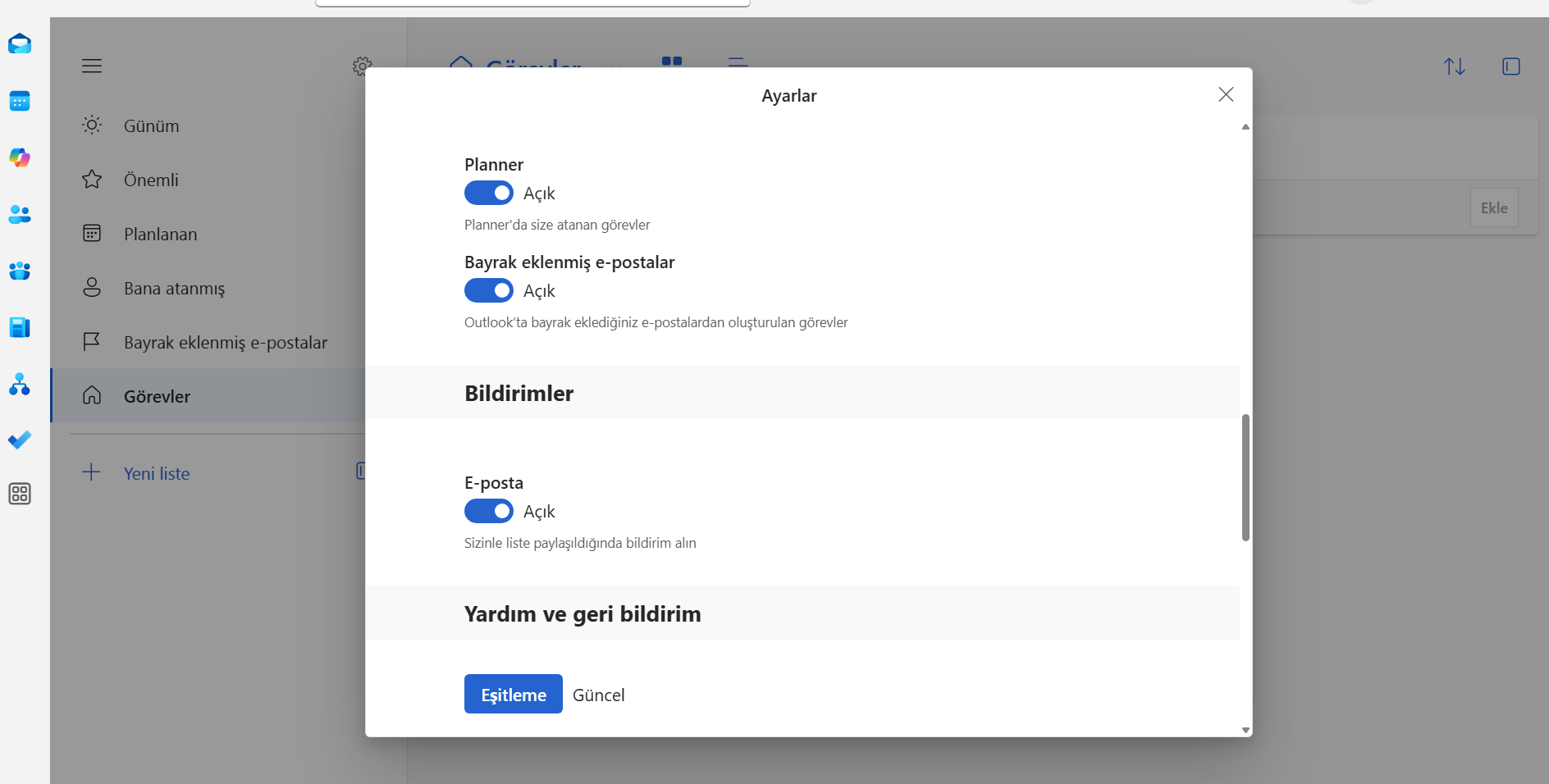Select Bayrak eklenmiş e-postalar in sidebar
The width and height of the screenshot is (1549, 784).
point(208,342)
